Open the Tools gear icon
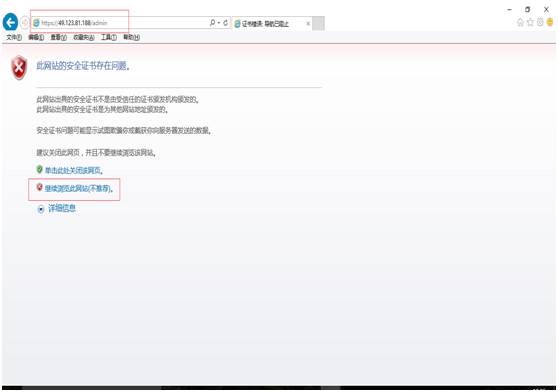Screen dimensions: 558x392 [540, 22]
